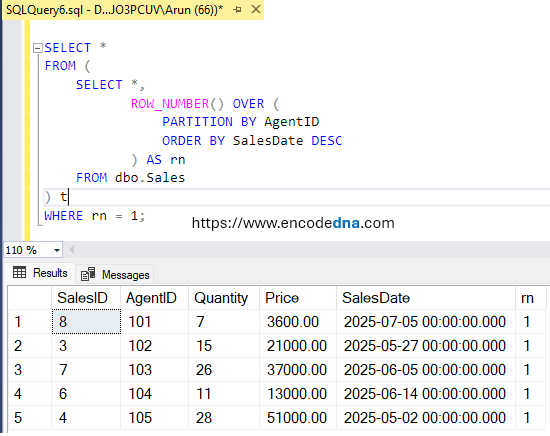The height and width of the screenshot is (436, 550).
Task: Select row header 4 in results
Action: click(30, 394)
